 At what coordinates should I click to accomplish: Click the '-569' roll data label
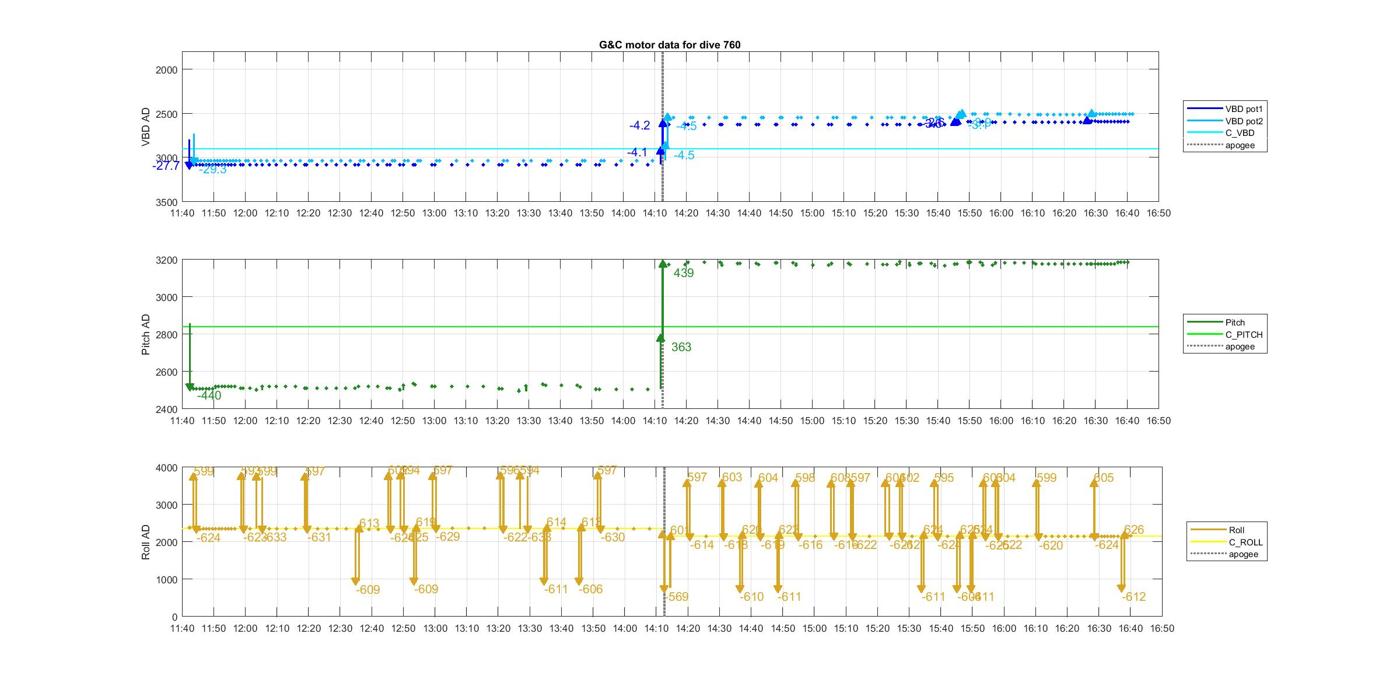676,597
